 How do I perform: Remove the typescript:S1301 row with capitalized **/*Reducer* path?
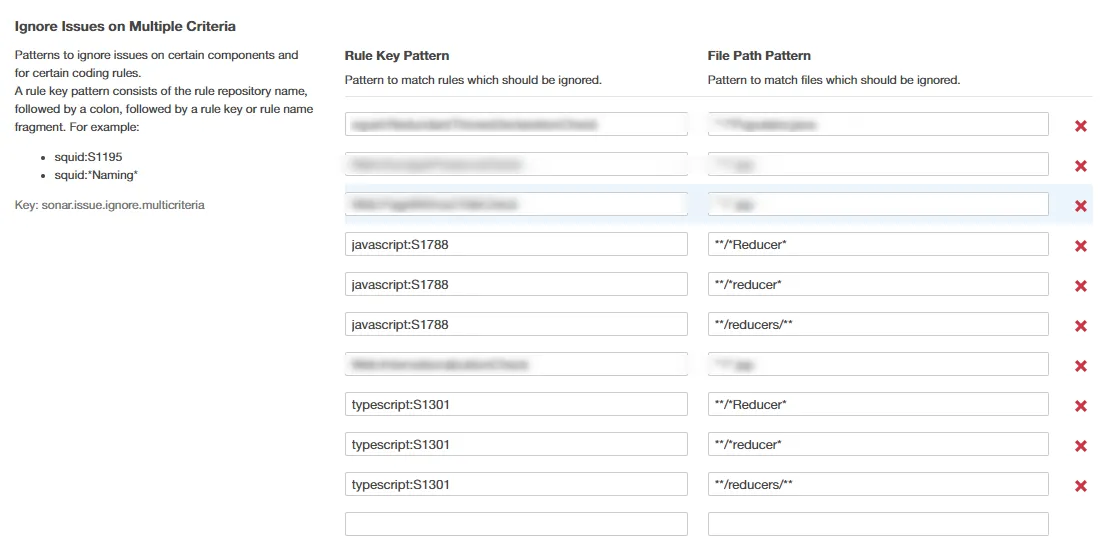1080,406
